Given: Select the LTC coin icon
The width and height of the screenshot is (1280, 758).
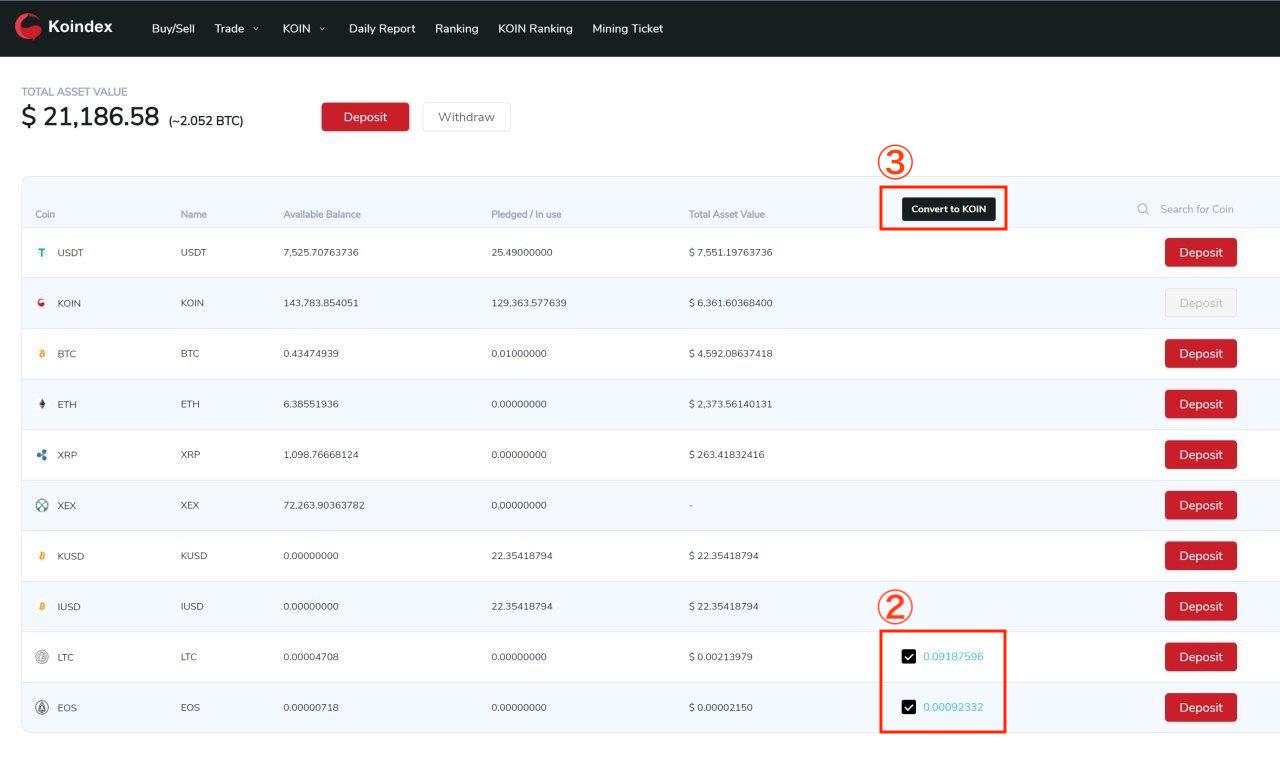Looking at the screenshot, I should click(x=41, y=656).
